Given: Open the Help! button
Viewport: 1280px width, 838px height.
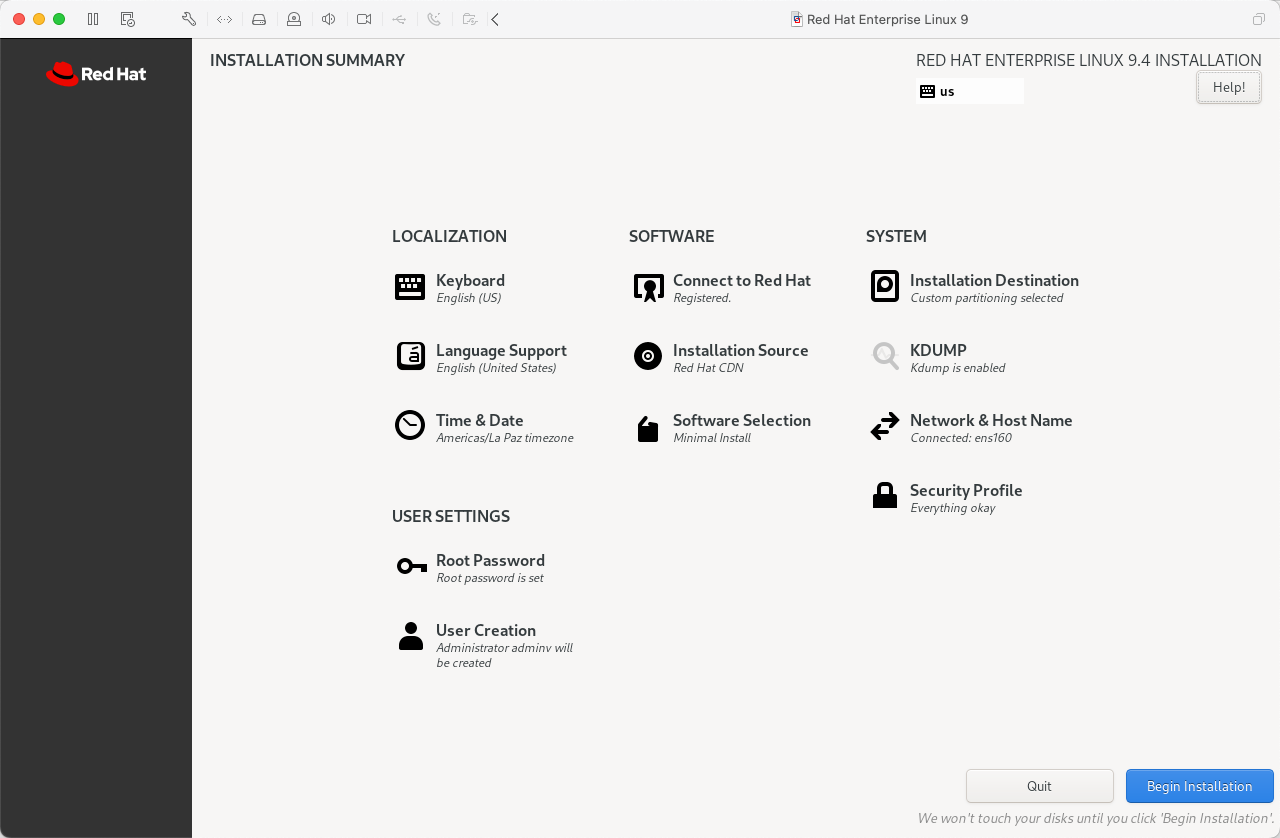Looking at the screenshot, I should pos(1228,87).
